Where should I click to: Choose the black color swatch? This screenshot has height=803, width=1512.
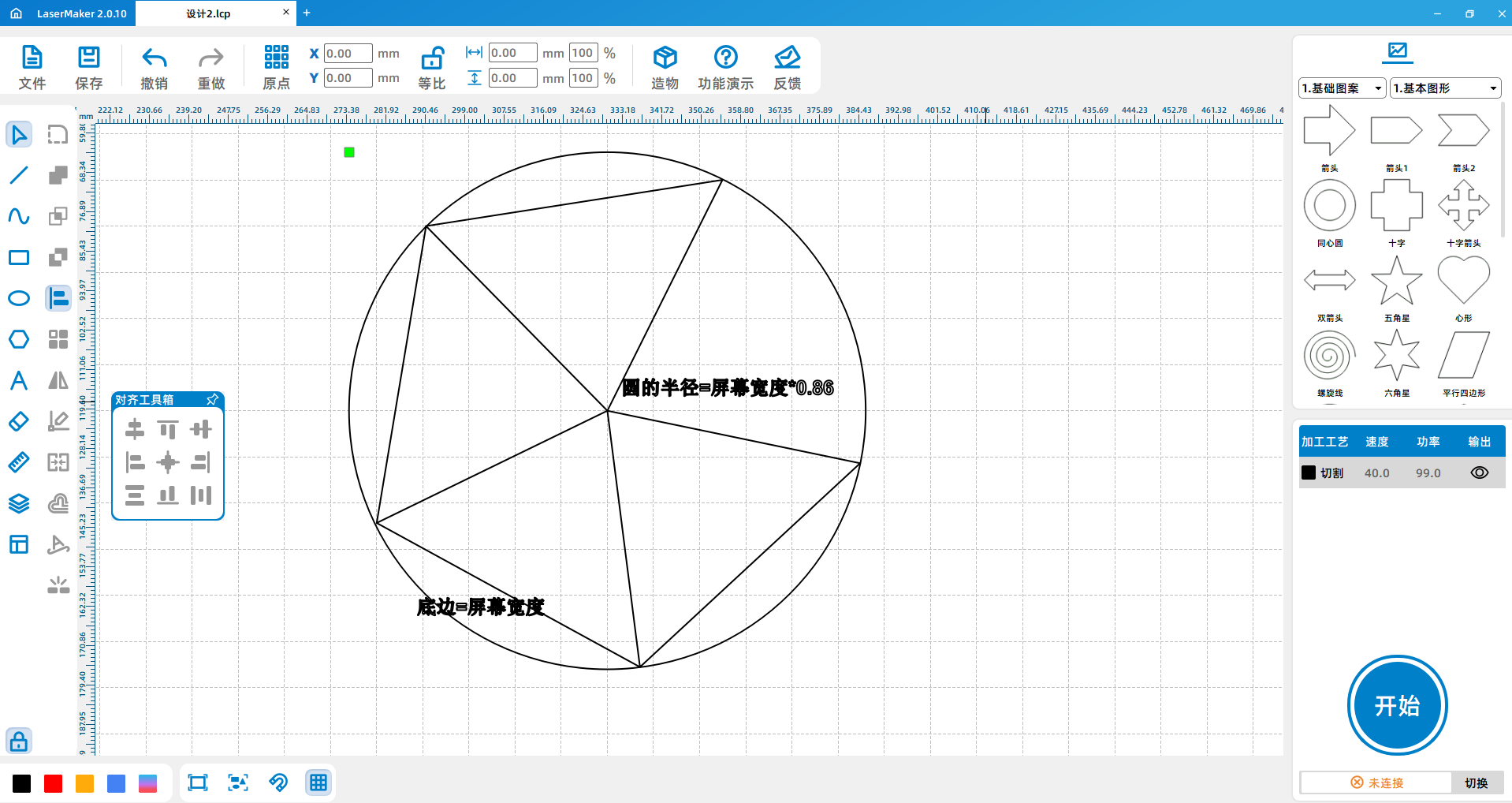22,783
